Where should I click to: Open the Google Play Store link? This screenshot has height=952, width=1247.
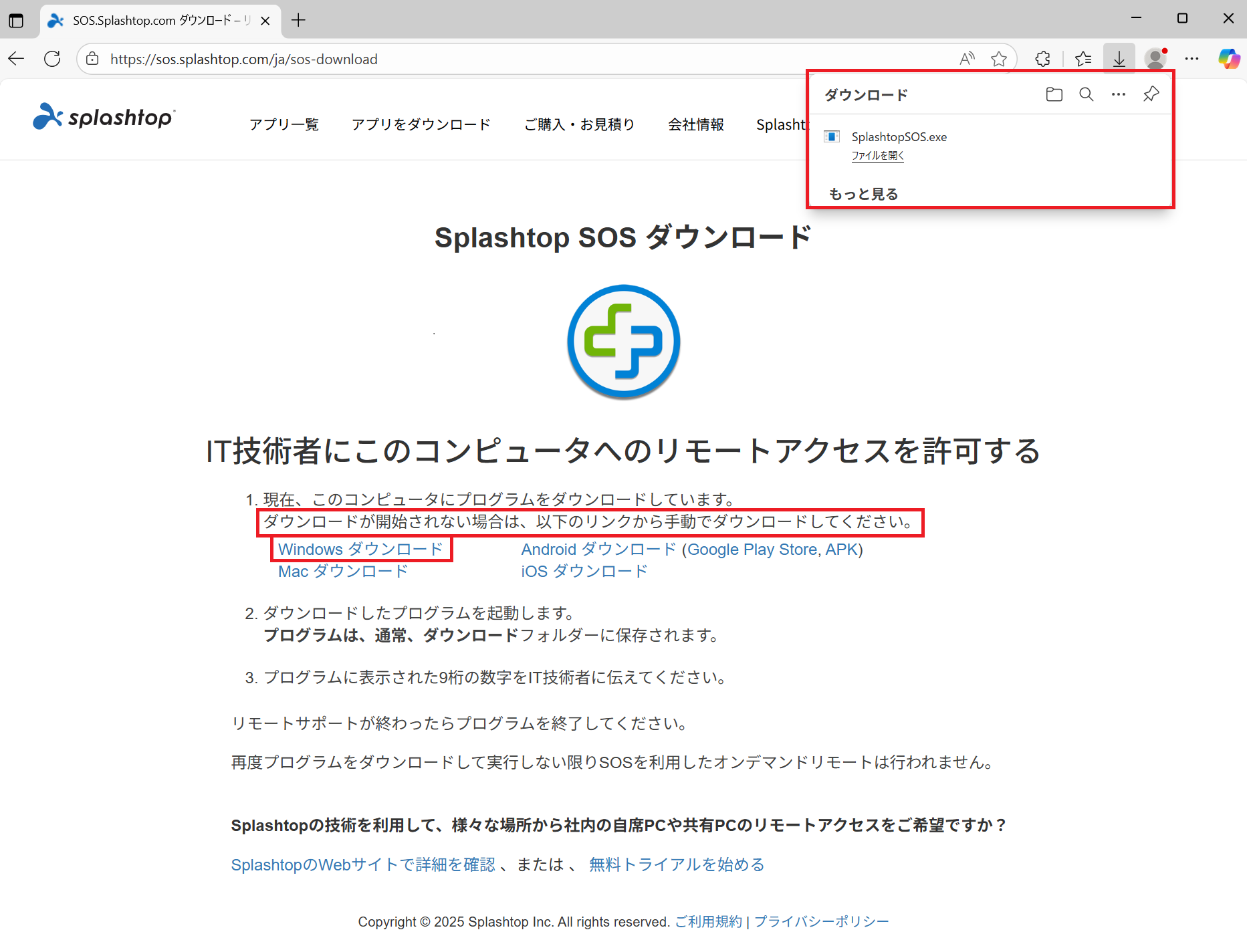click(752, 550)
